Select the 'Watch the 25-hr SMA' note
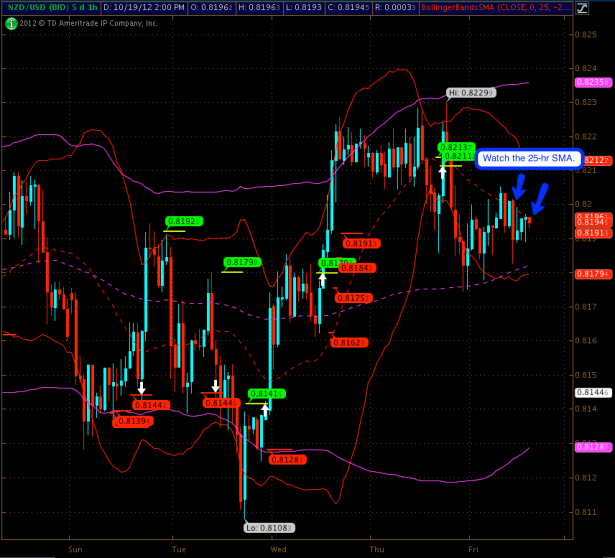 (x=528, y=158)
